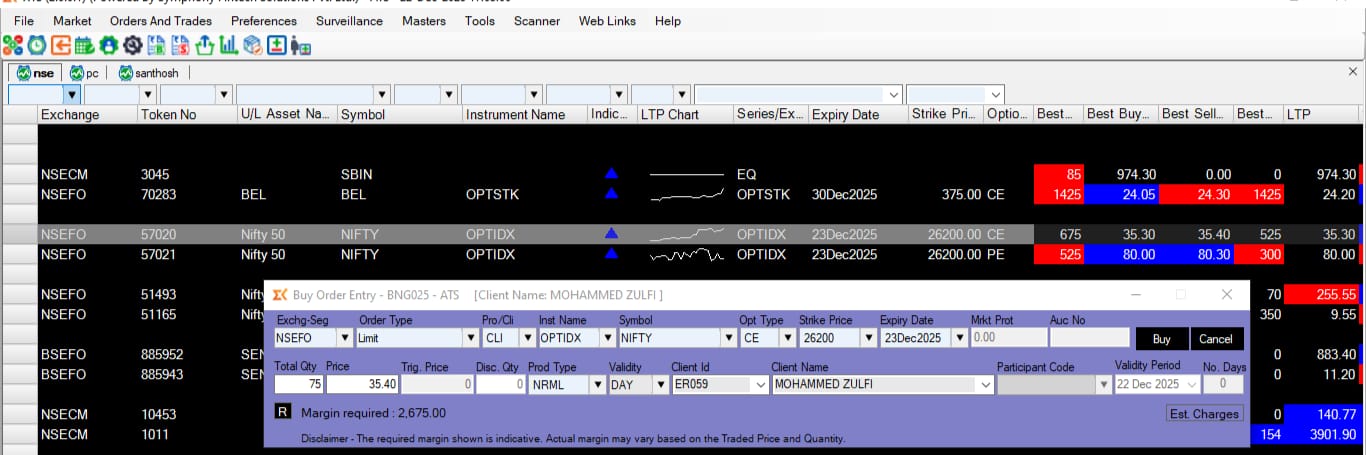
Task: Open the Market menu
Action: 72,20
